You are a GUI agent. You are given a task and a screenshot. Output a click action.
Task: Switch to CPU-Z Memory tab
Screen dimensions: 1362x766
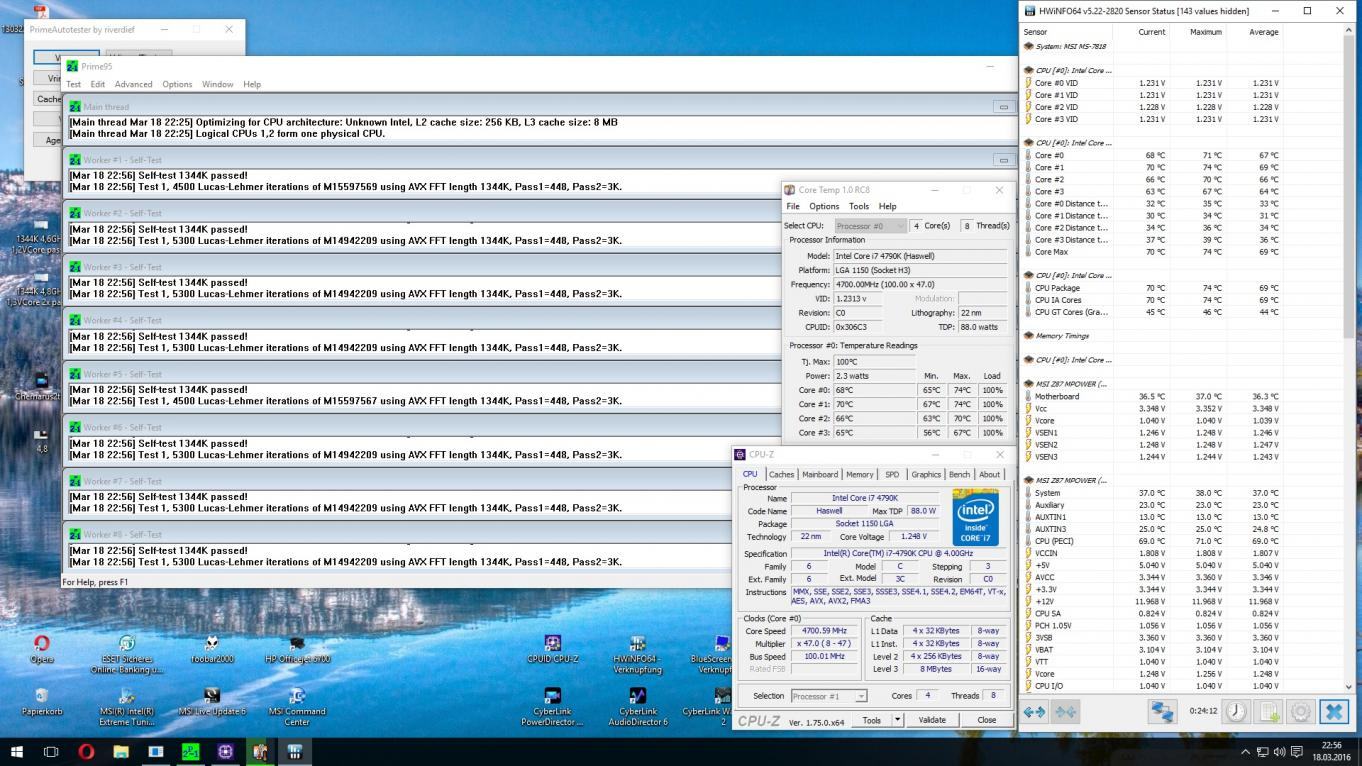tap(860, 474)
